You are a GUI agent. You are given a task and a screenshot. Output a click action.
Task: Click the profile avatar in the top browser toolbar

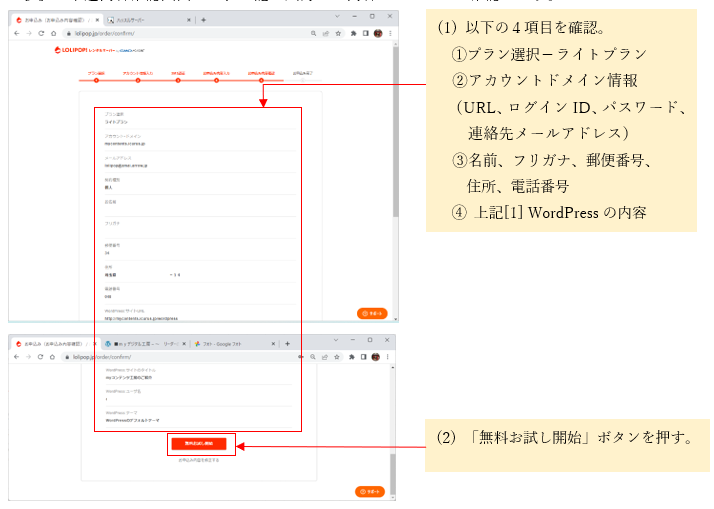pos(378,33)
